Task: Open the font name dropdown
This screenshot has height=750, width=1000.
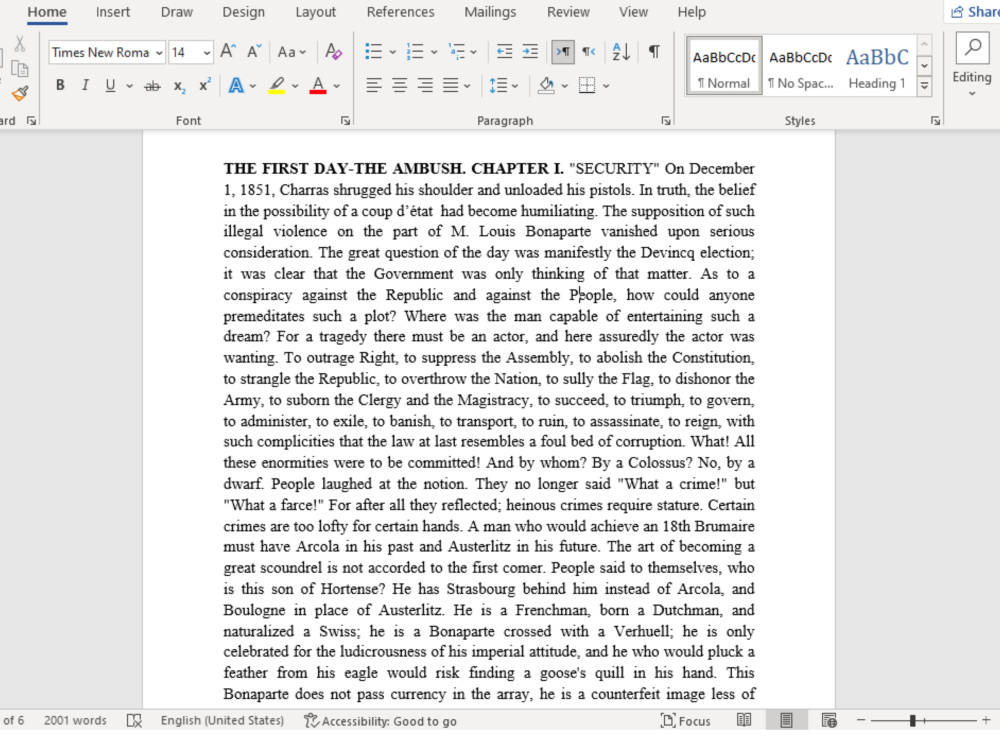Action: (159, 52)
